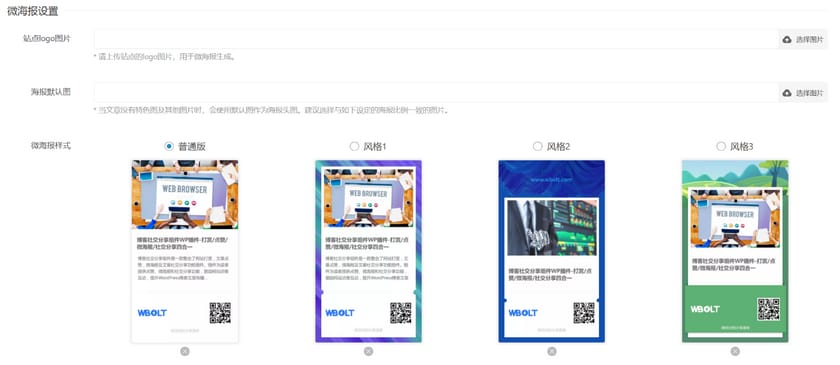This screenshot has height=365, width=840.
Task: Click the 海报默认图 field label
Action: (x=50, y=92)
